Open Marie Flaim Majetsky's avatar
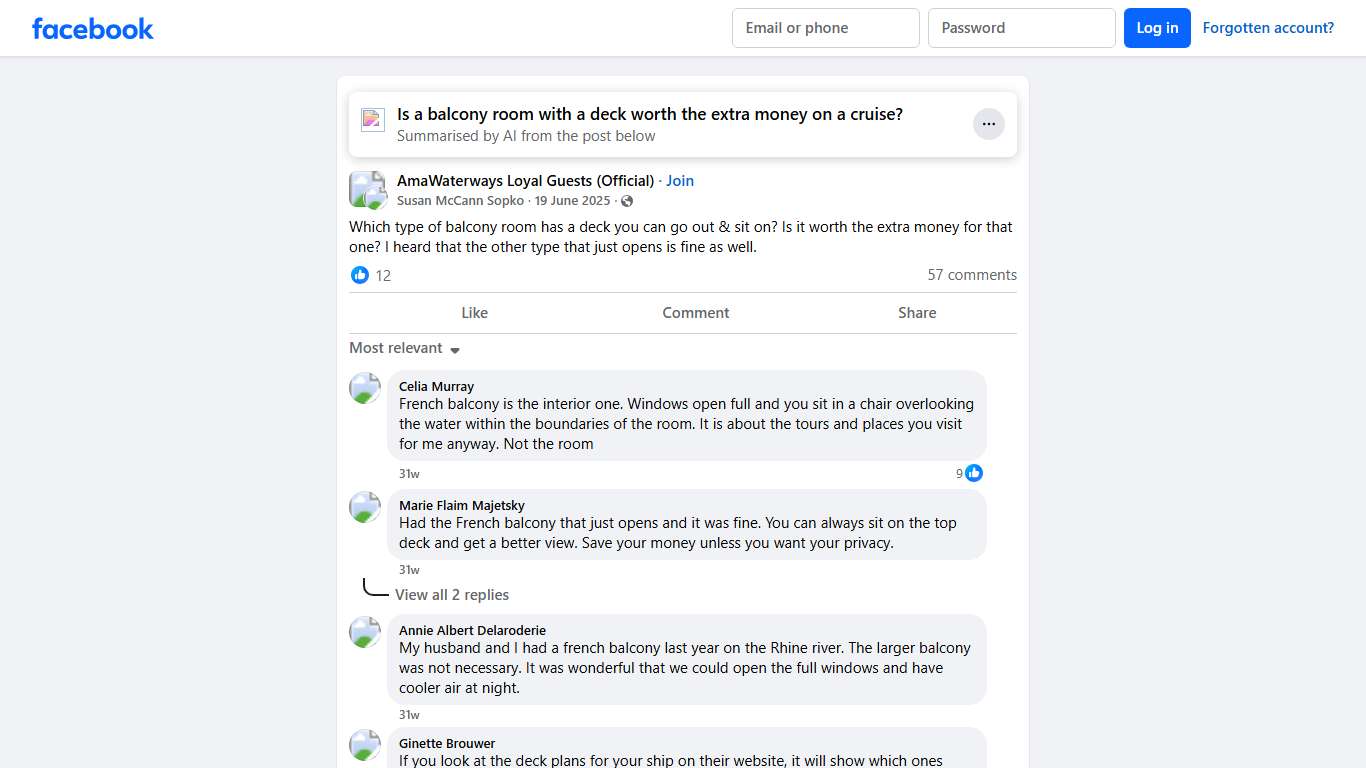The height and width of the screenshot is (768, 1366). [365, 507]
